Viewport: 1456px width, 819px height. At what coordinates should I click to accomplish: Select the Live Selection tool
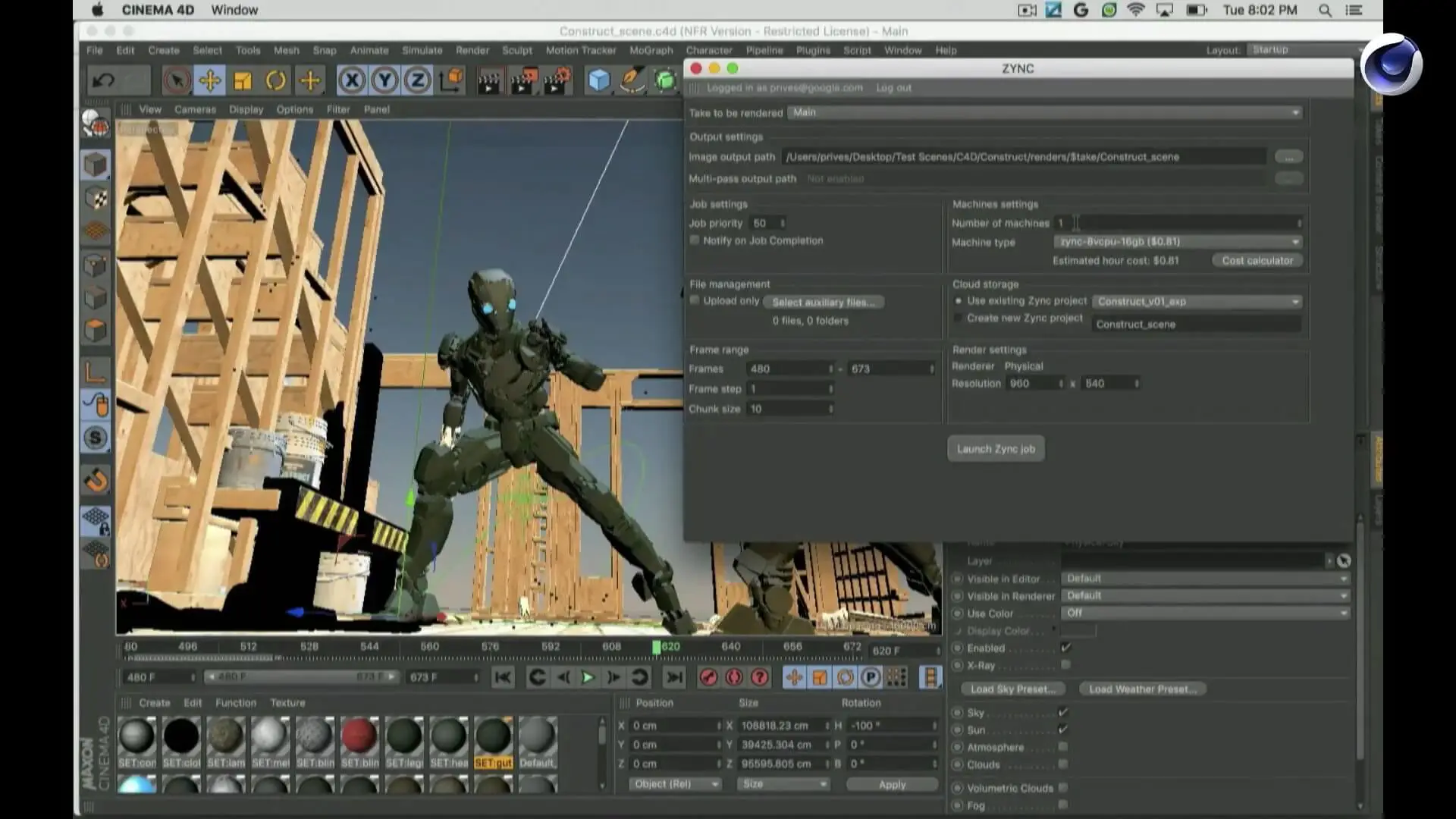[176, 80]
